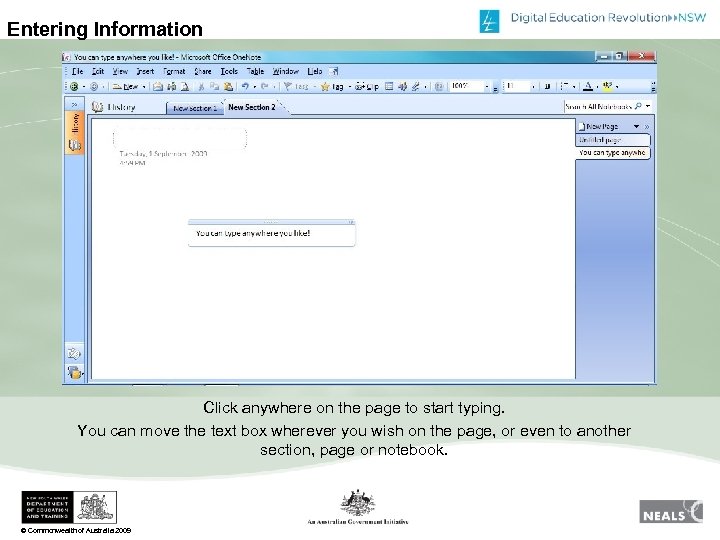
Task: Click the pen drawing tool icon
Action: [x=416, y=86]
